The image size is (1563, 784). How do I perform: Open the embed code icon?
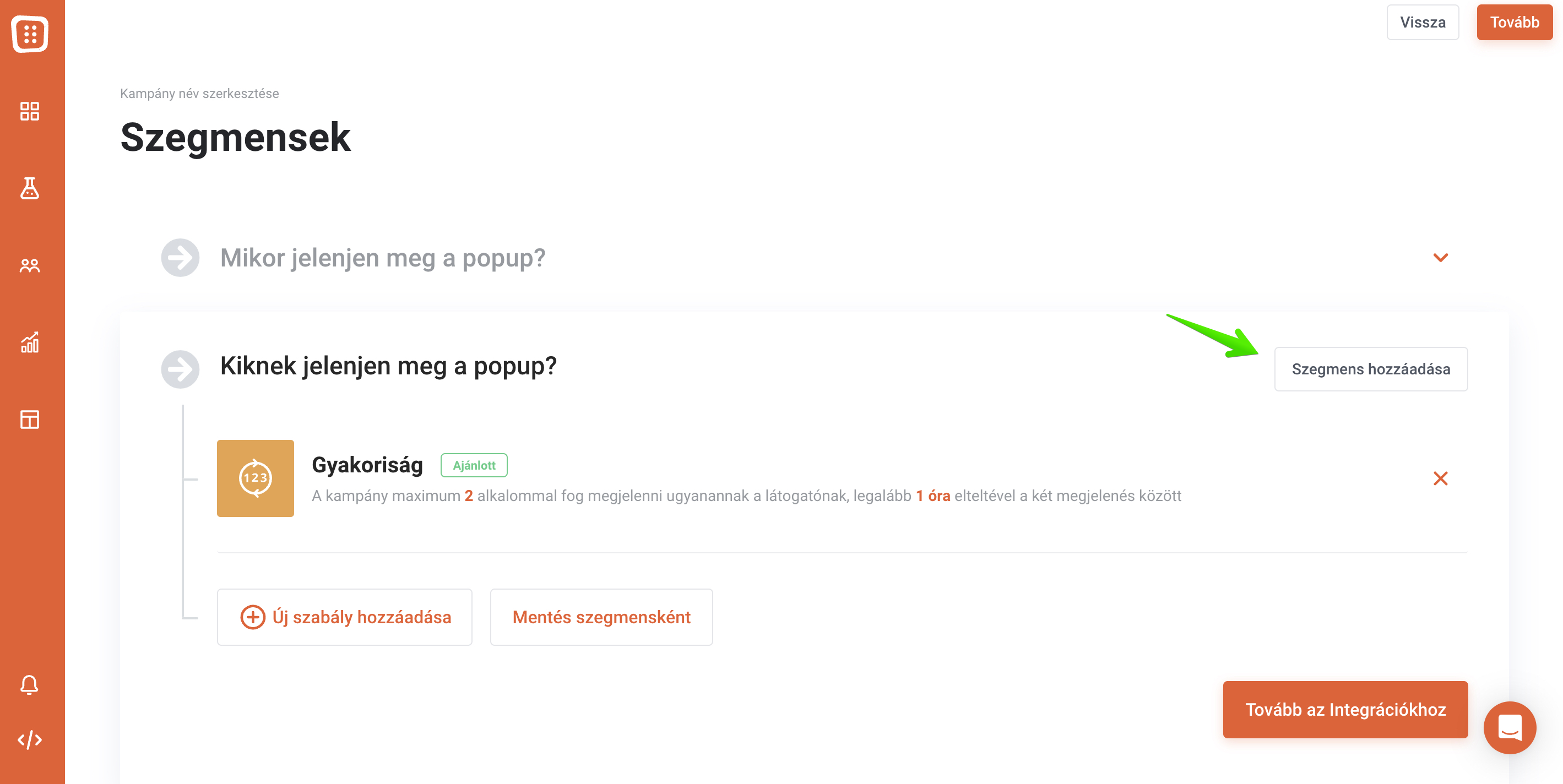click(x=30, y=740)
